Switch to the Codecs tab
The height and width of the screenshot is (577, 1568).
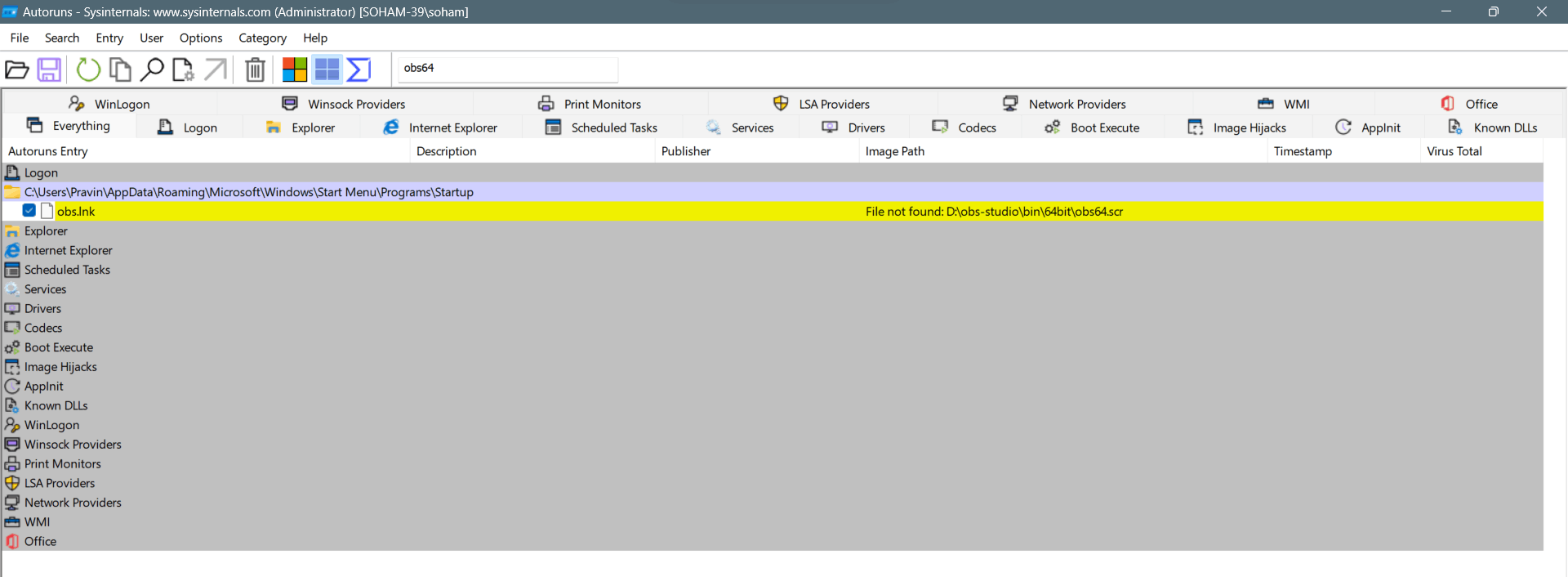click(x=964, y=127)
